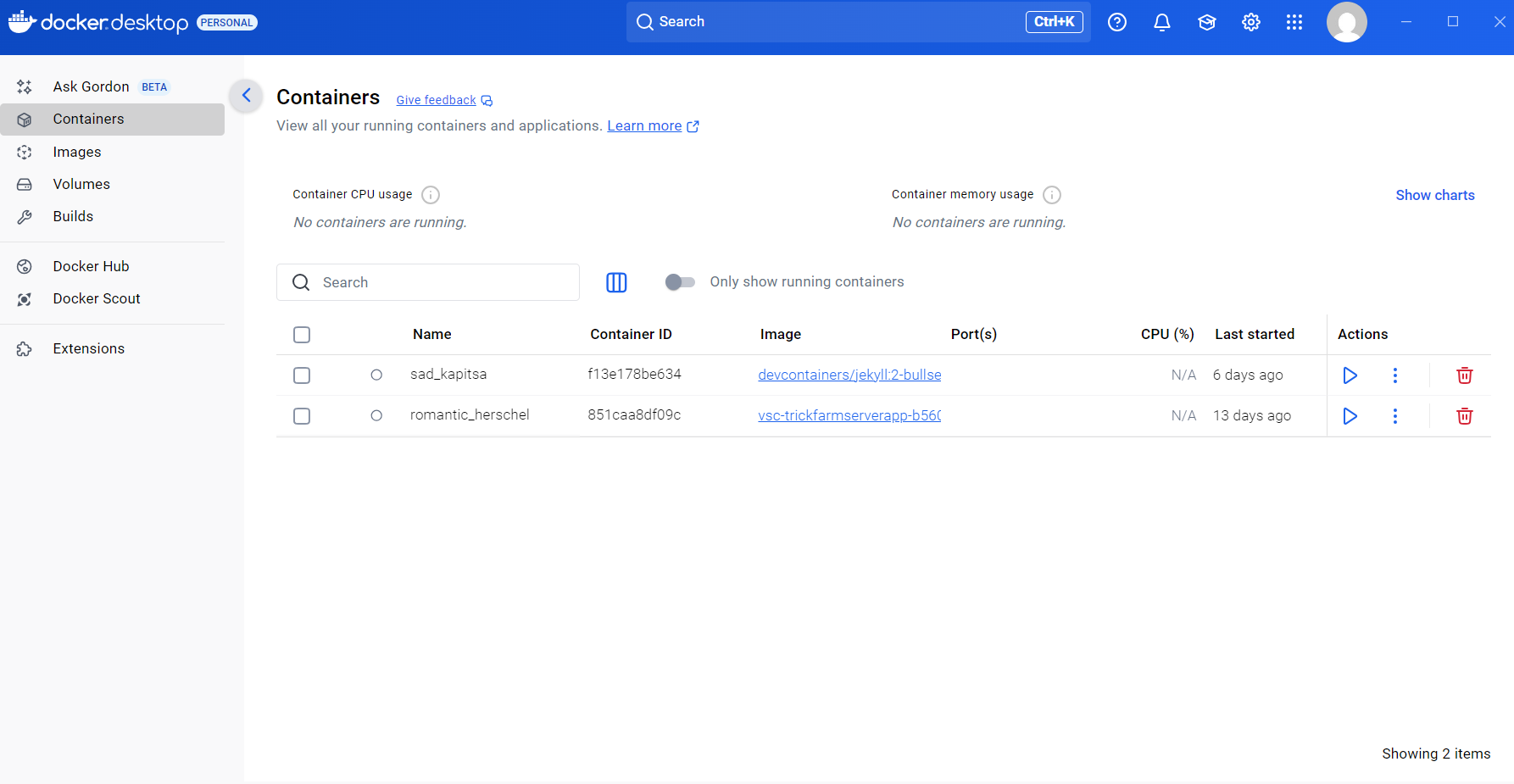Click the BETA badge next to Ask Gordon
Screen dimensions: 1514x784
coord(154,87)
